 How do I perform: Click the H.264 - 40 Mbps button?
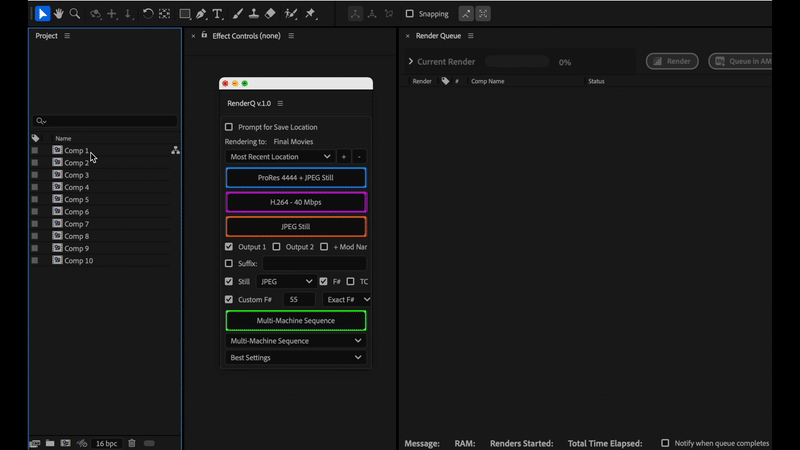(x=296, y=202)
